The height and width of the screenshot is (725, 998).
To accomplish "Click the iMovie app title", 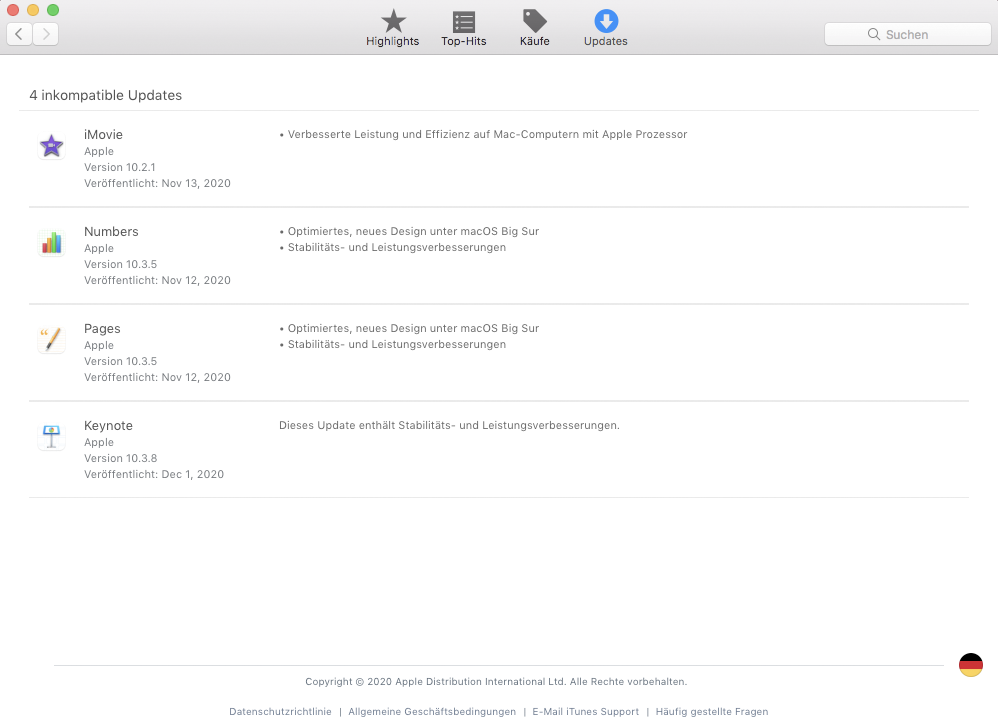I will pyautogui.click(x=103, y=134).
